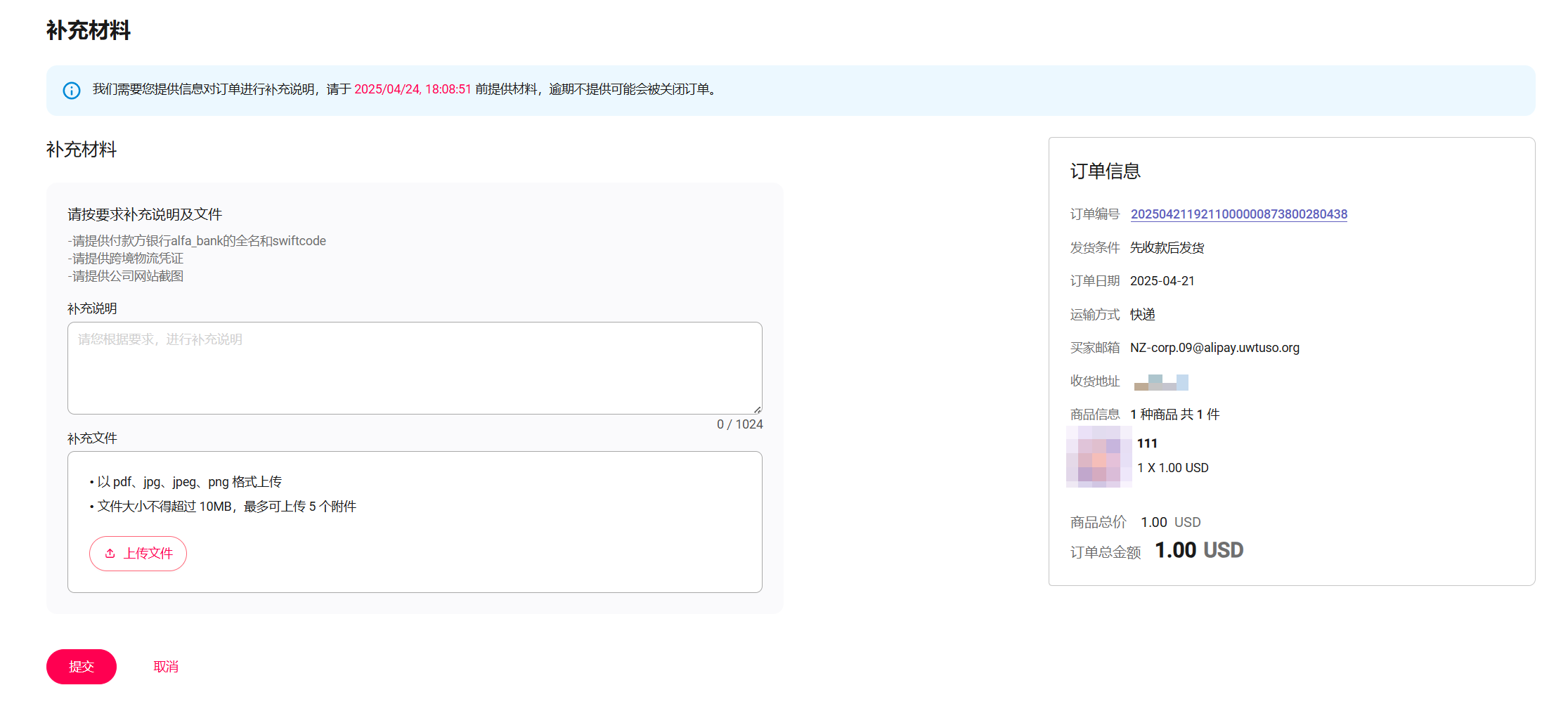Screen dimensions: 1568x704
Task: Click the product name 111
Action: click(1147, 443)
